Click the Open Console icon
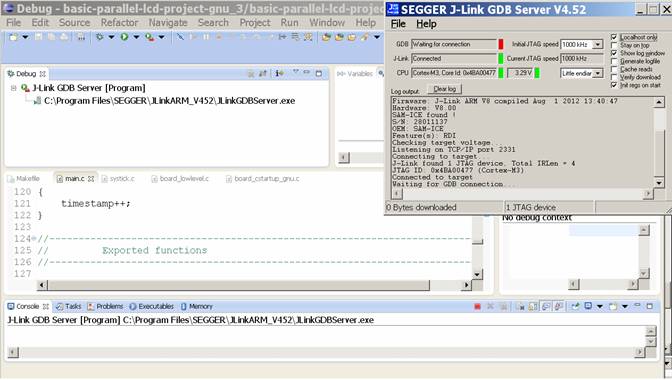The image size is (672, 380). 613,306
